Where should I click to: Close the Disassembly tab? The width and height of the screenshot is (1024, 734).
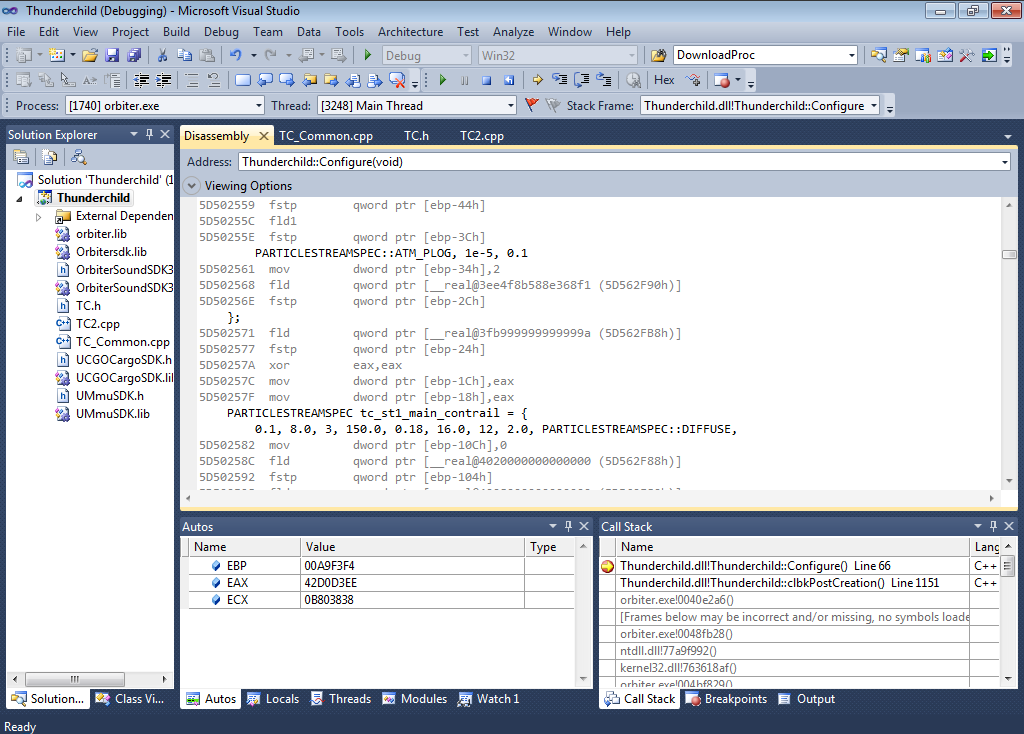[x=264, y=136]
